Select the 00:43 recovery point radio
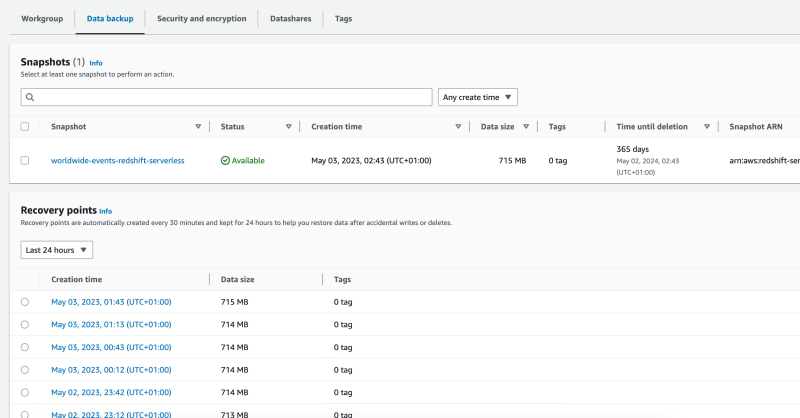800x418 pixels. pyautogui.click(x=24, y=347)
